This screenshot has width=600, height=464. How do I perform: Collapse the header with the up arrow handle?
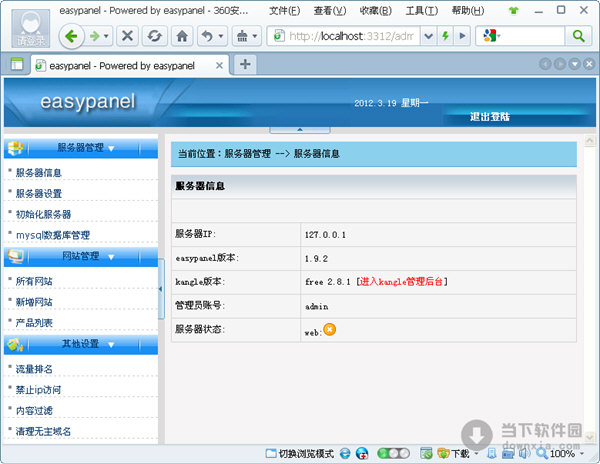[300, 130]
